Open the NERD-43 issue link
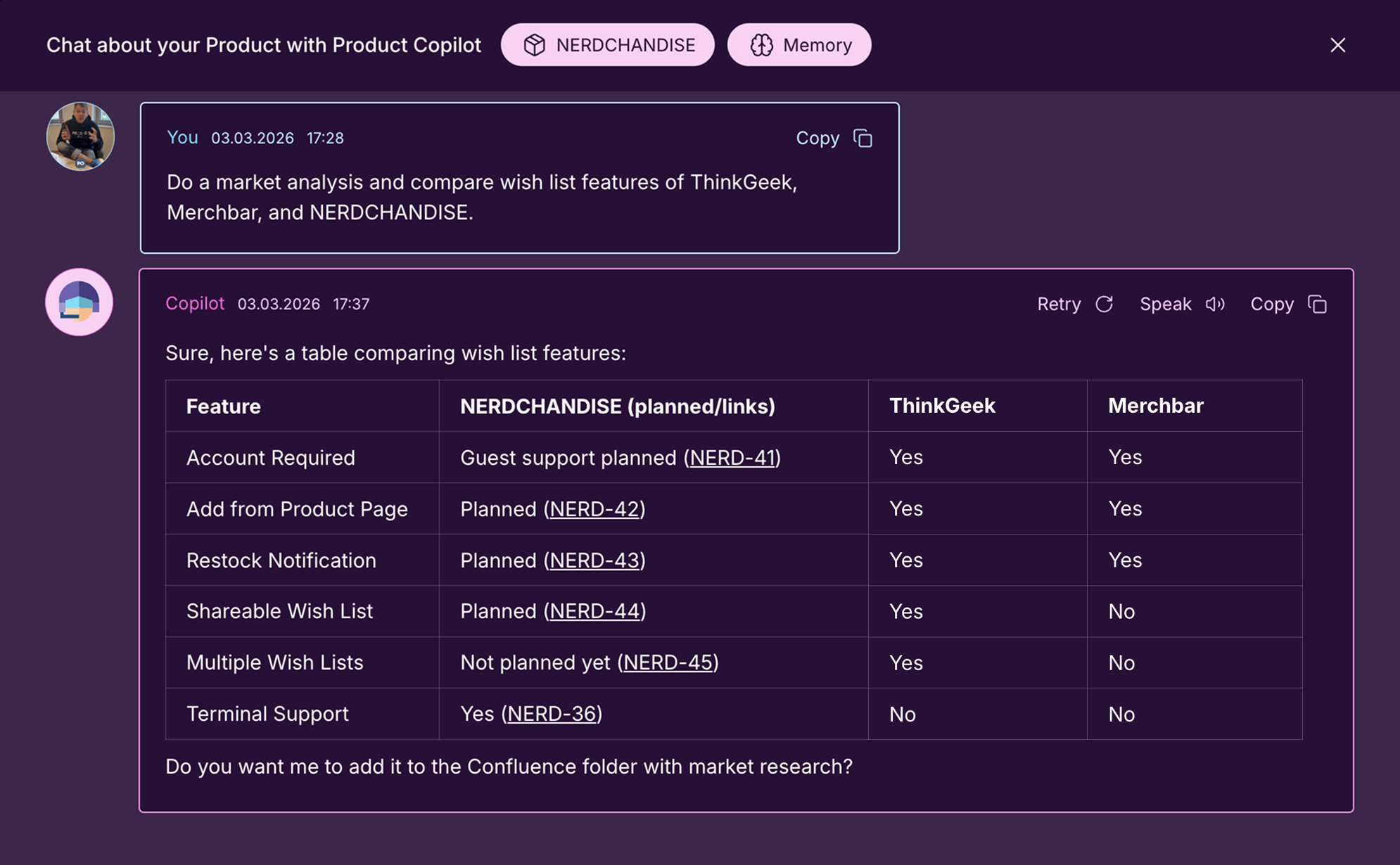Screen dimensions: 1400x865 (x=594, y=560)
